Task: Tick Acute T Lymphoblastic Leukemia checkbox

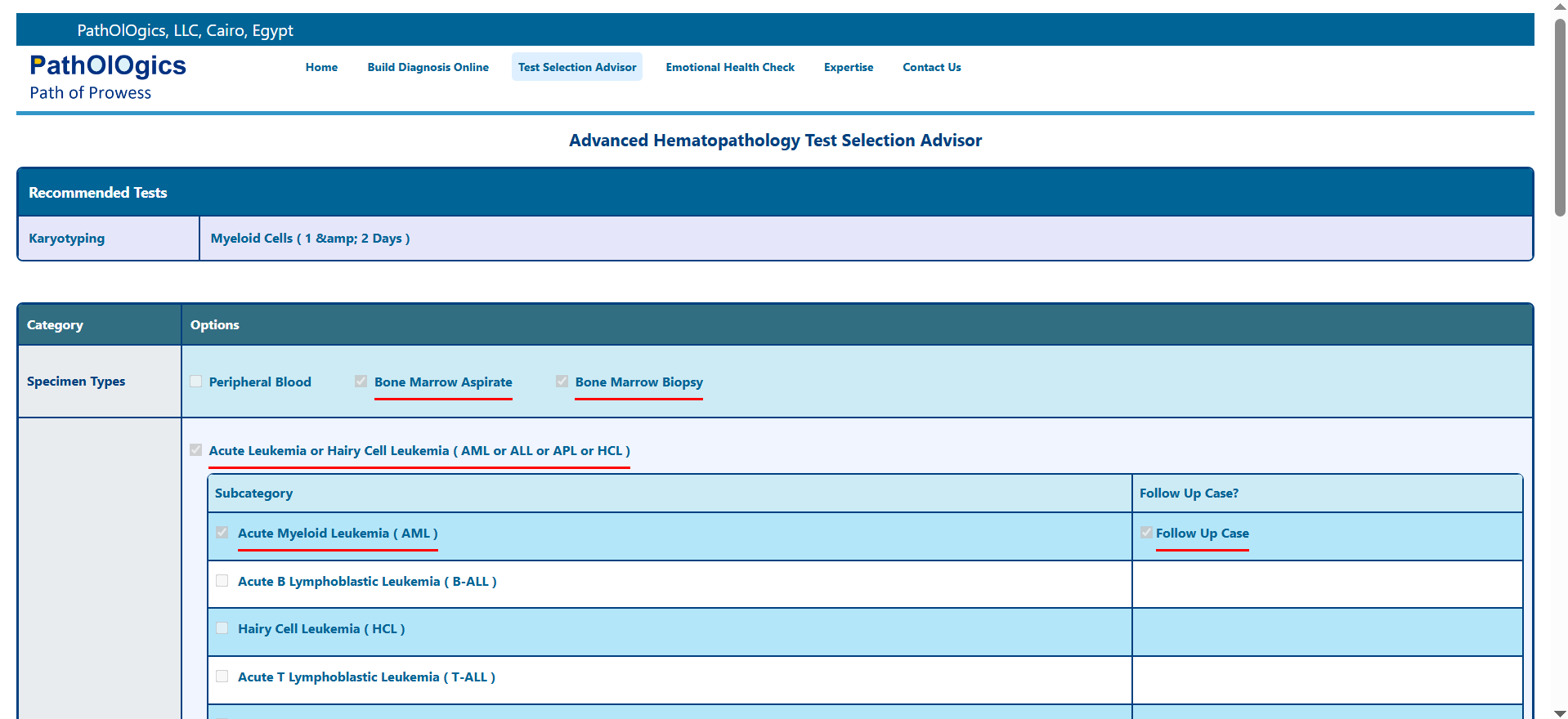Action: [x=222, y=677]
